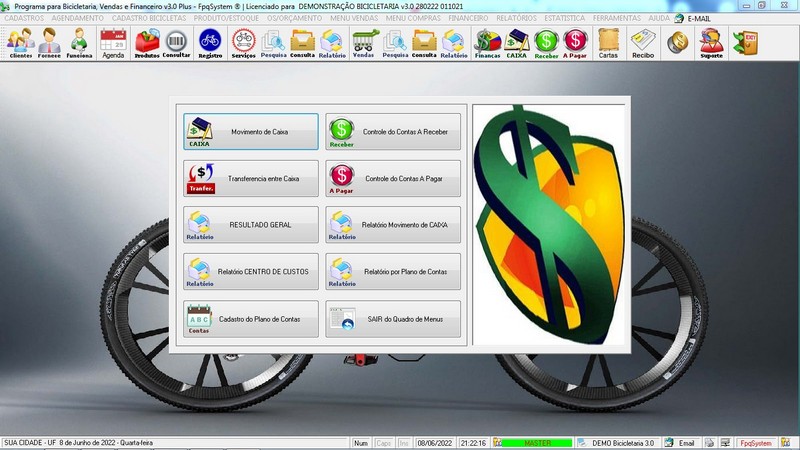Open Cadastro do Plano de Contas

point(251,319)
